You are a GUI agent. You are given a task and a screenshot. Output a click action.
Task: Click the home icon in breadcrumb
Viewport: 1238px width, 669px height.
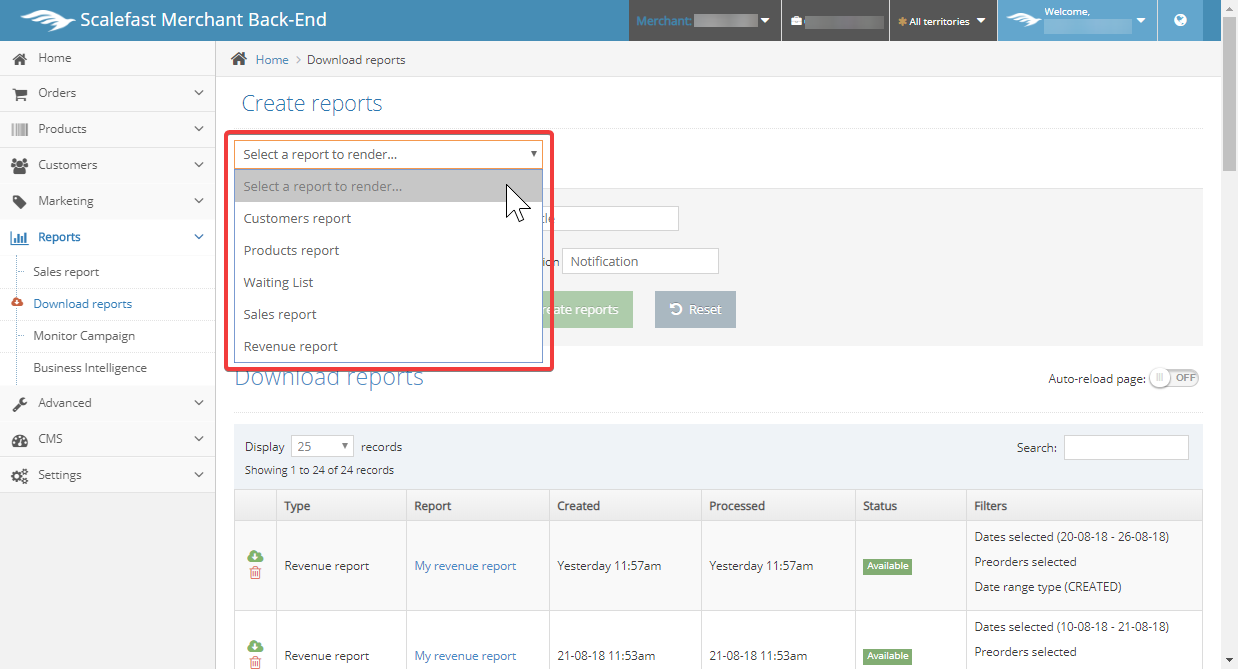pos(239,59)
